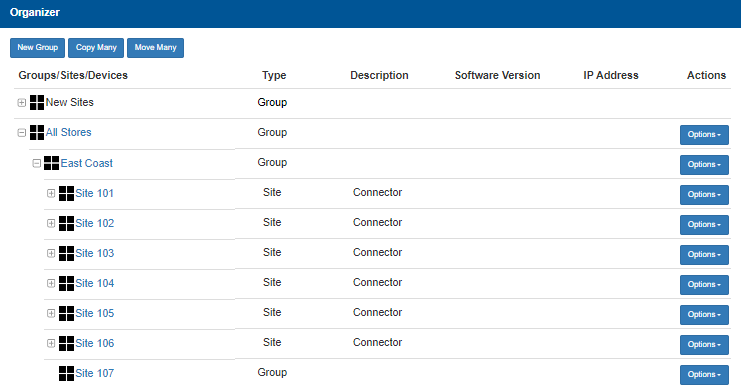Click the group icon beside New Sites
Viewport: 741px width, 388px height.
[37, 102]
